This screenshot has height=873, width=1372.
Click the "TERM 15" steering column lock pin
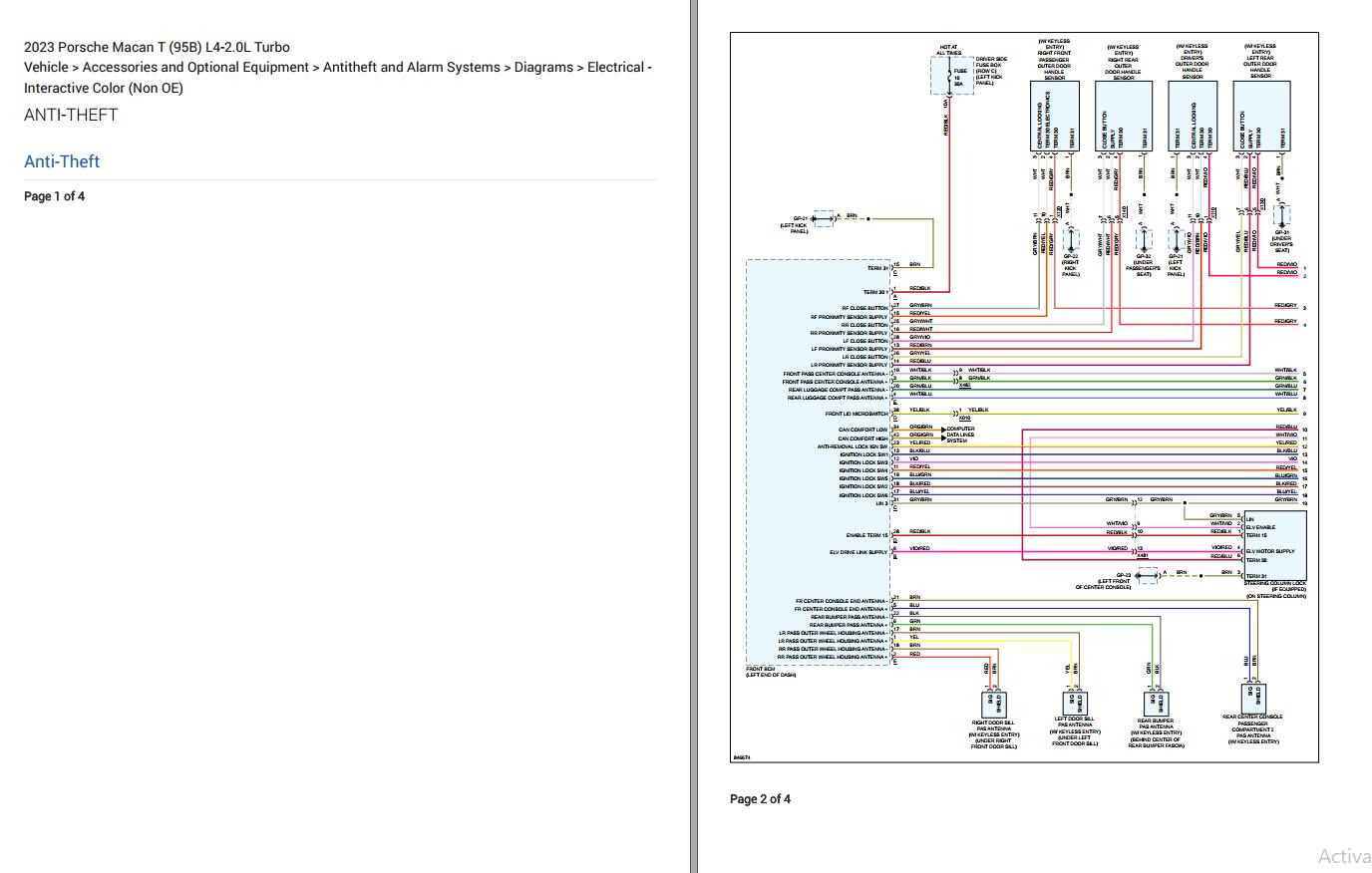(1256, 536)
